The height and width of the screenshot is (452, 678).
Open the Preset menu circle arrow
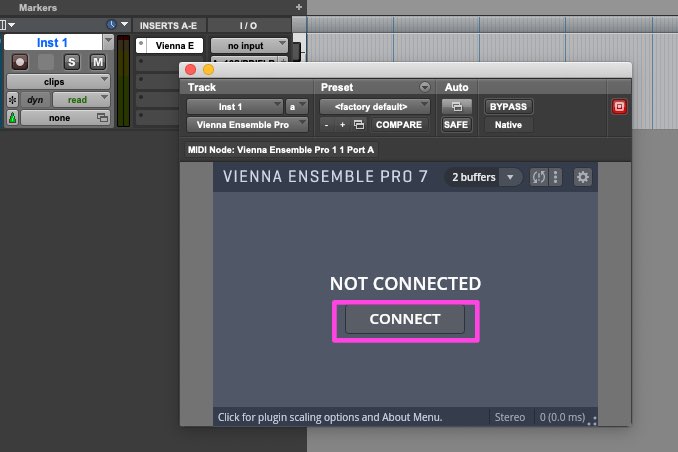click(425, 87)
